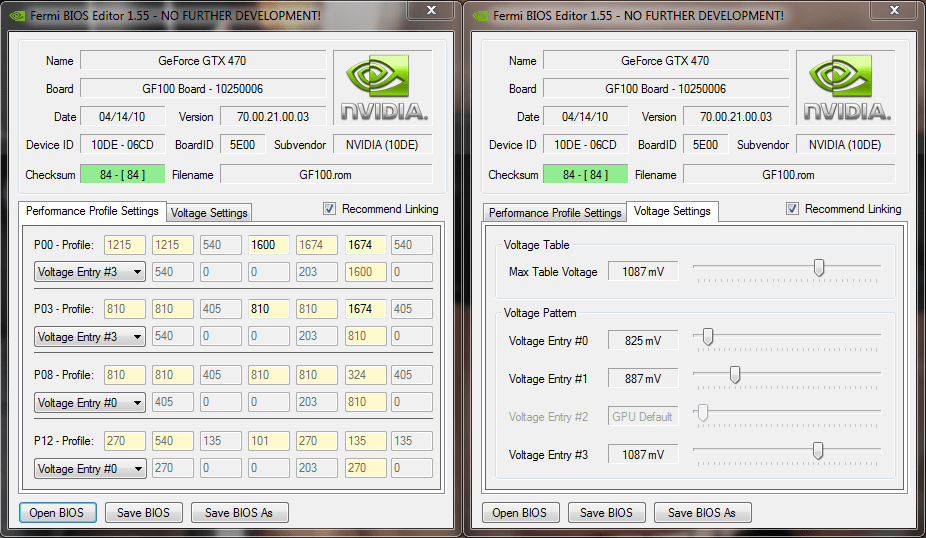Click Save BIOS As in left window
The width and height of the screenshot is (926, 538).
pos(239,513)
